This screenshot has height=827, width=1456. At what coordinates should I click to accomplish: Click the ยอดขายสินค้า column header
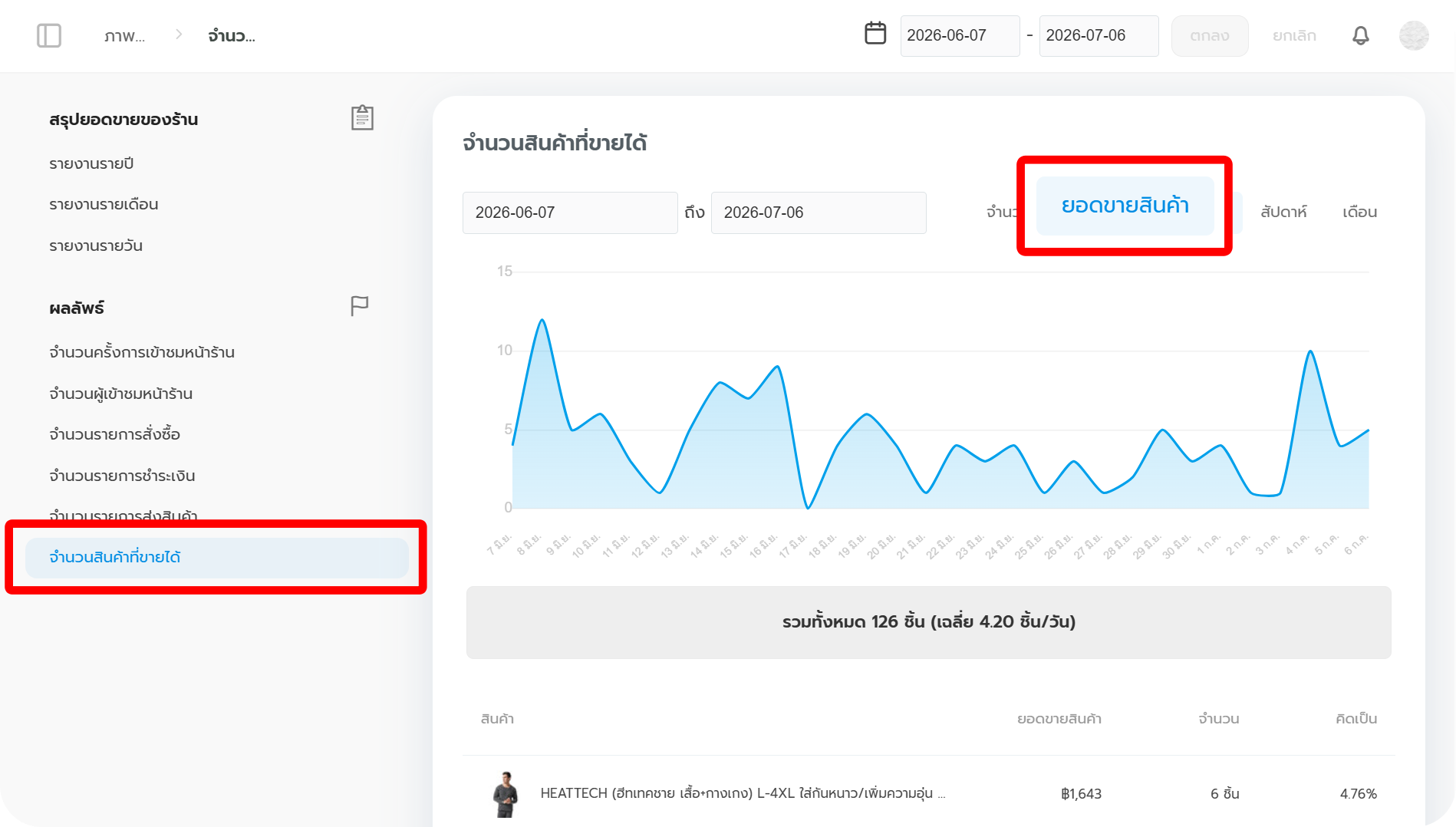coord(1059,719)
